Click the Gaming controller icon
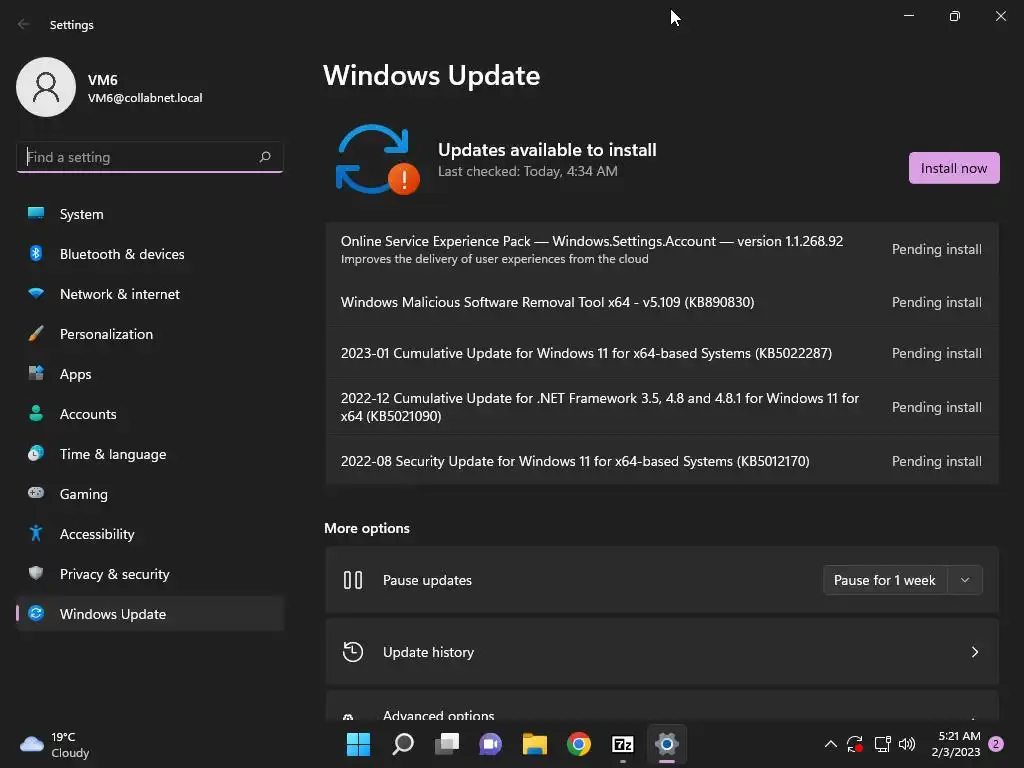The image size is (1024, 768). (36, 493)
